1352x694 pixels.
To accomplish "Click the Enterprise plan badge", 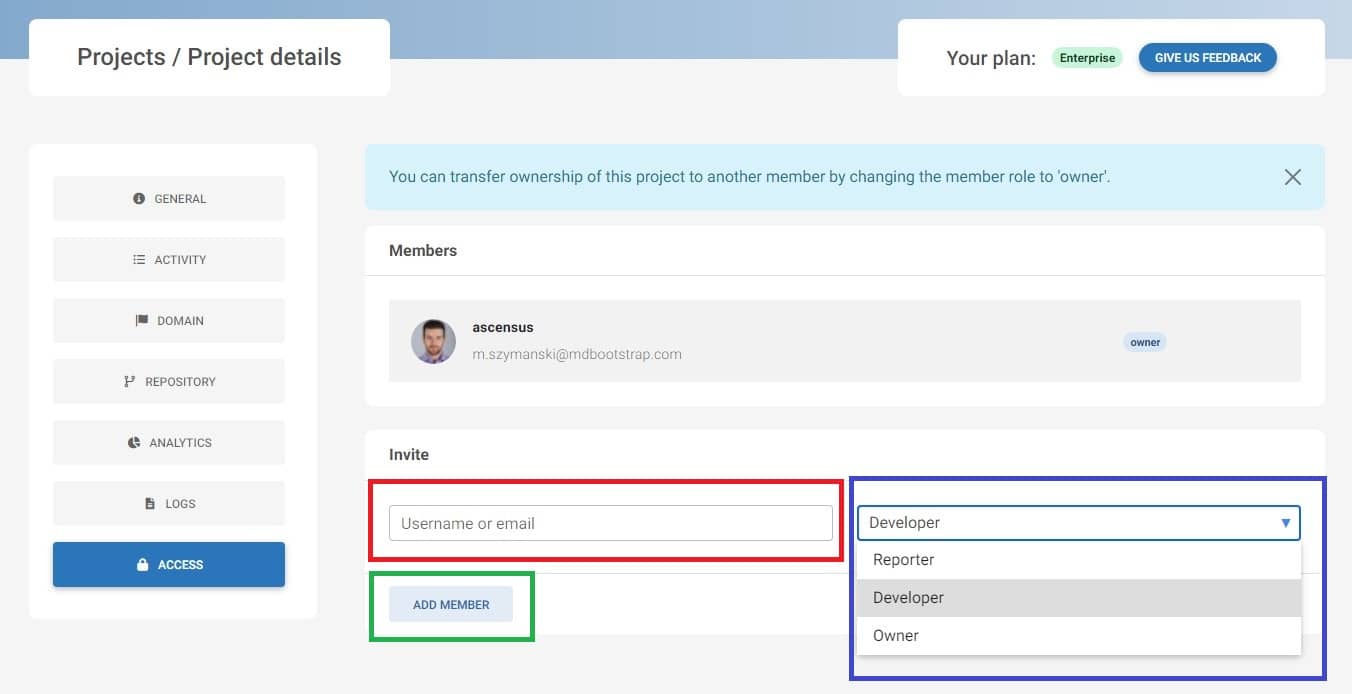I will [x=1087, y=58].
